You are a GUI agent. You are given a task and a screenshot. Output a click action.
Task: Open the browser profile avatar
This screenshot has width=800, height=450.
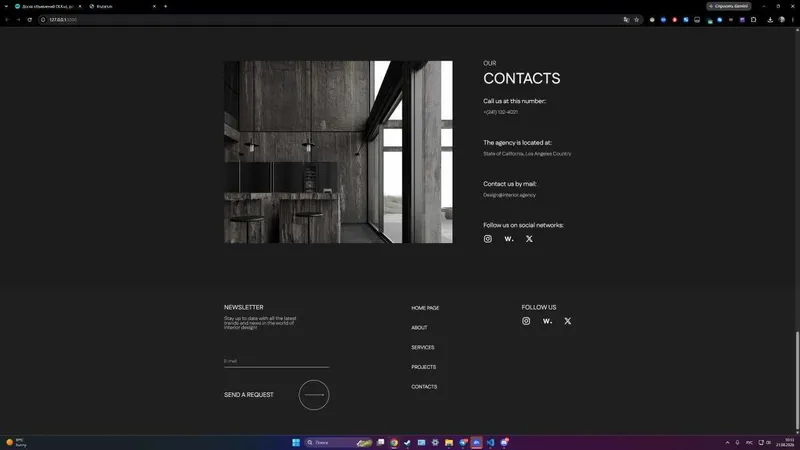pos(782,19)
